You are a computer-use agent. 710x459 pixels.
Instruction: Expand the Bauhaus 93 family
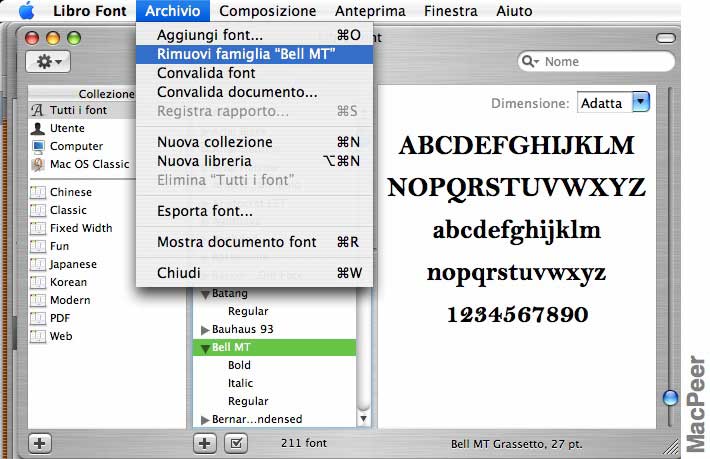(x=205, y=330)
